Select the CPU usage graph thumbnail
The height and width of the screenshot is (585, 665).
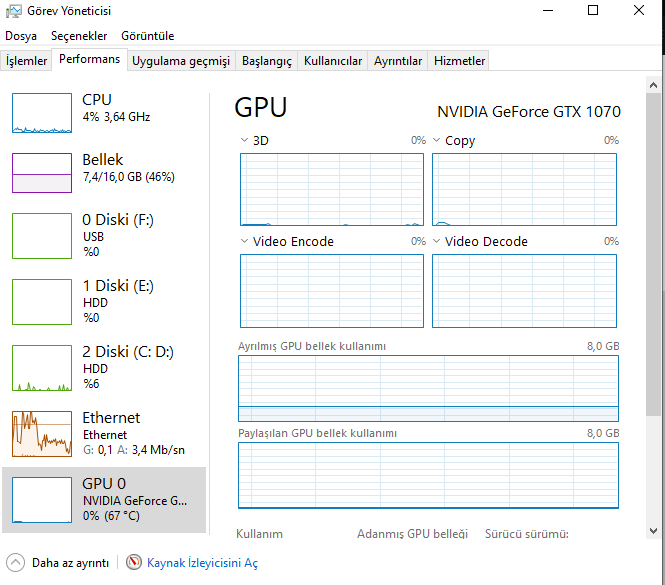click(42, 114)
